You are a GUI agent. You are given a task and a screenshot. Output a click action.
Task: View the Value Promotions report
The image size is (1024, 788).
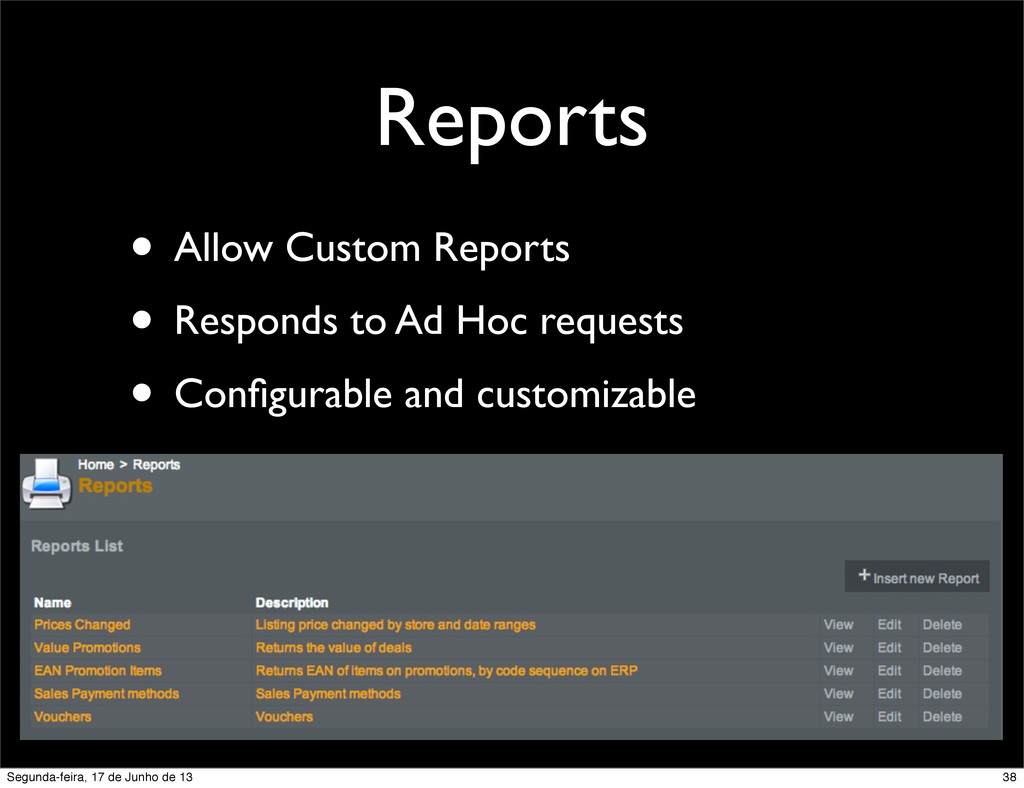[x=839, y=648]
